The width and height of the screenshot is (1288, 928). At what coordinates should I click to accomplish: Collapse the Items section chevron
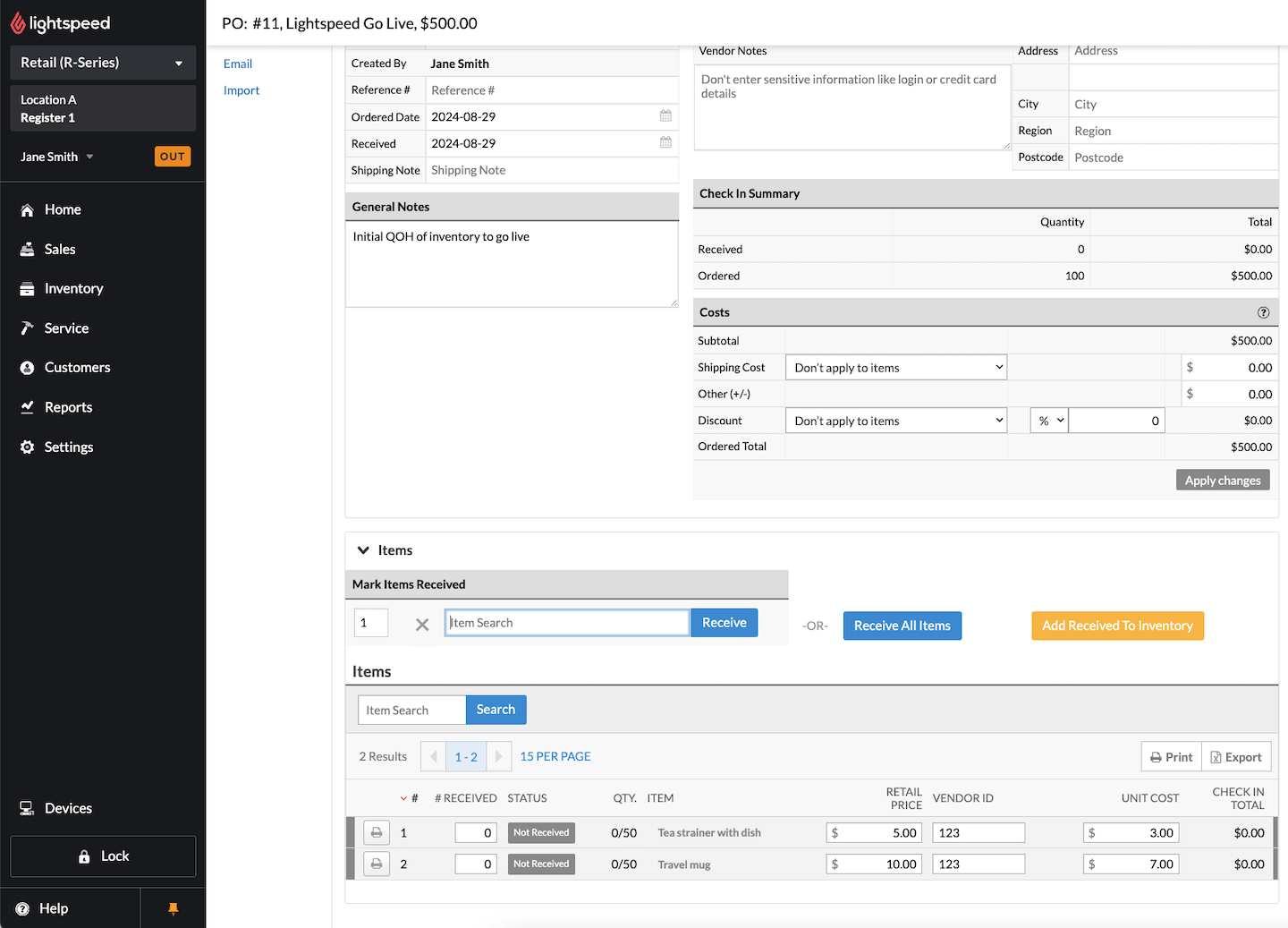point(363,550)
